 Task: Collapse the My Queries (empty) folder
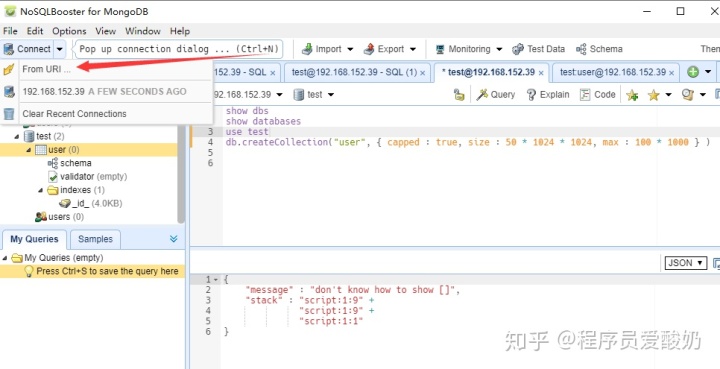(5, 258)
